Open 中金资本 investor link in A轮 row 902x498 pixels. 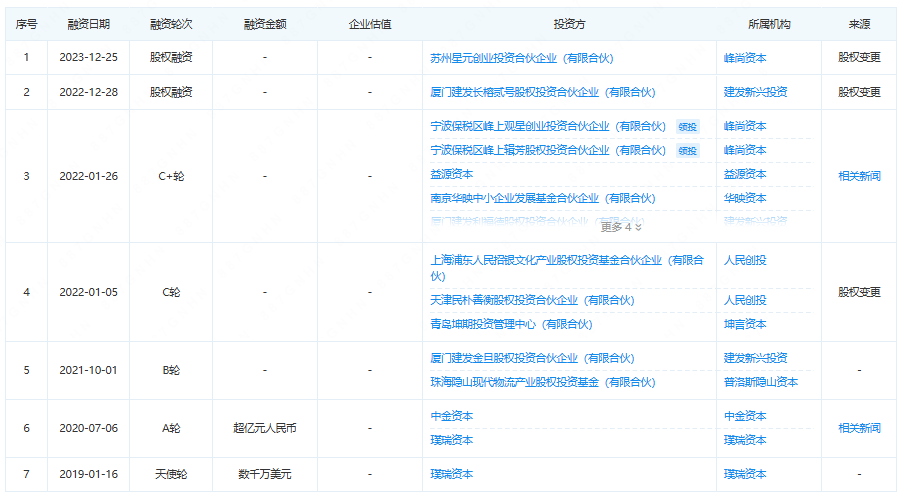(x=452, y=416)
